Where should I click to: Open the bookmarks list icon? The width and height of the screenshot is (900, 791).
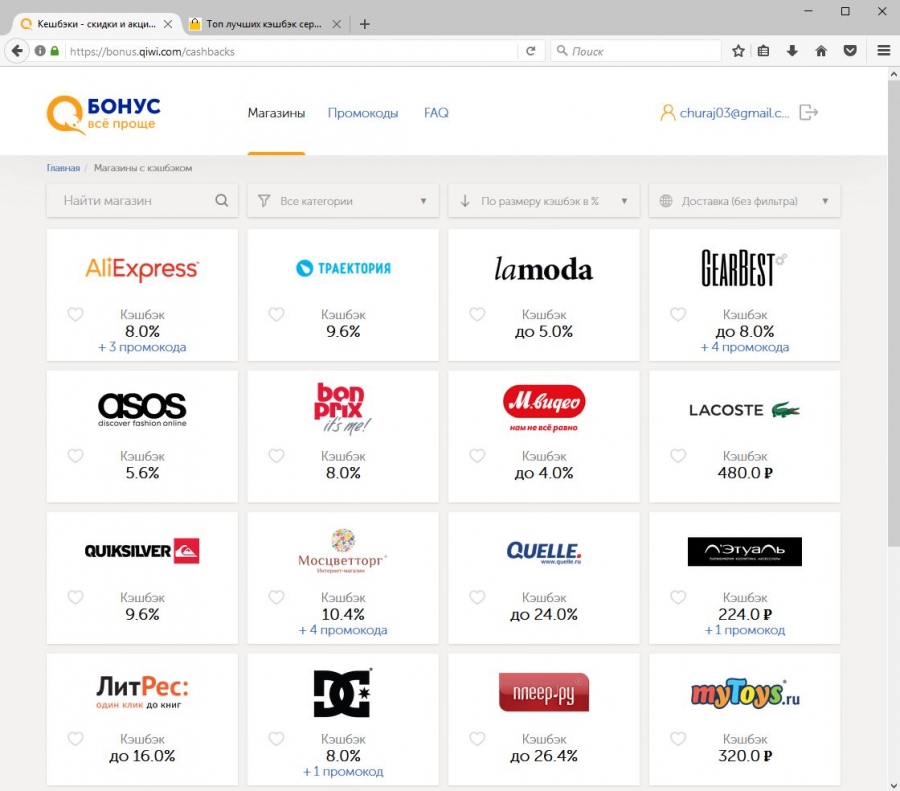tap(763, 51)
